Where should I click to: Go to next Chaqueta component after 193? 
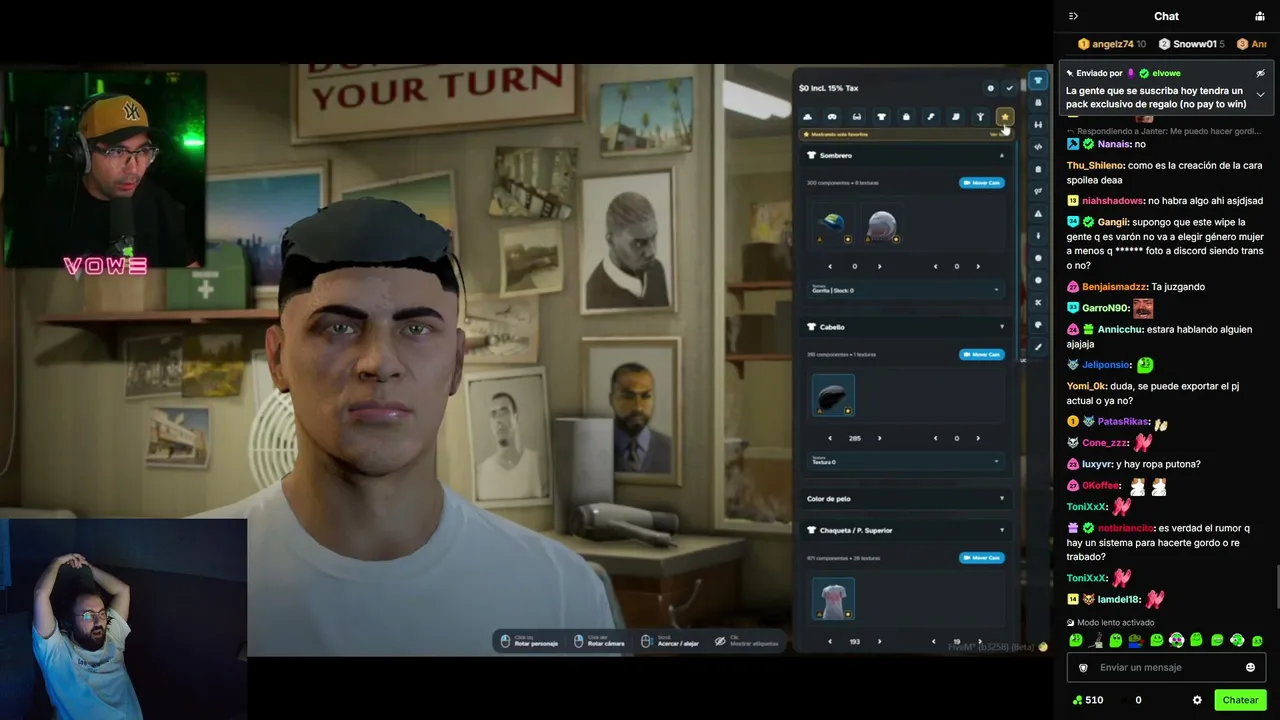coord(879,642)
